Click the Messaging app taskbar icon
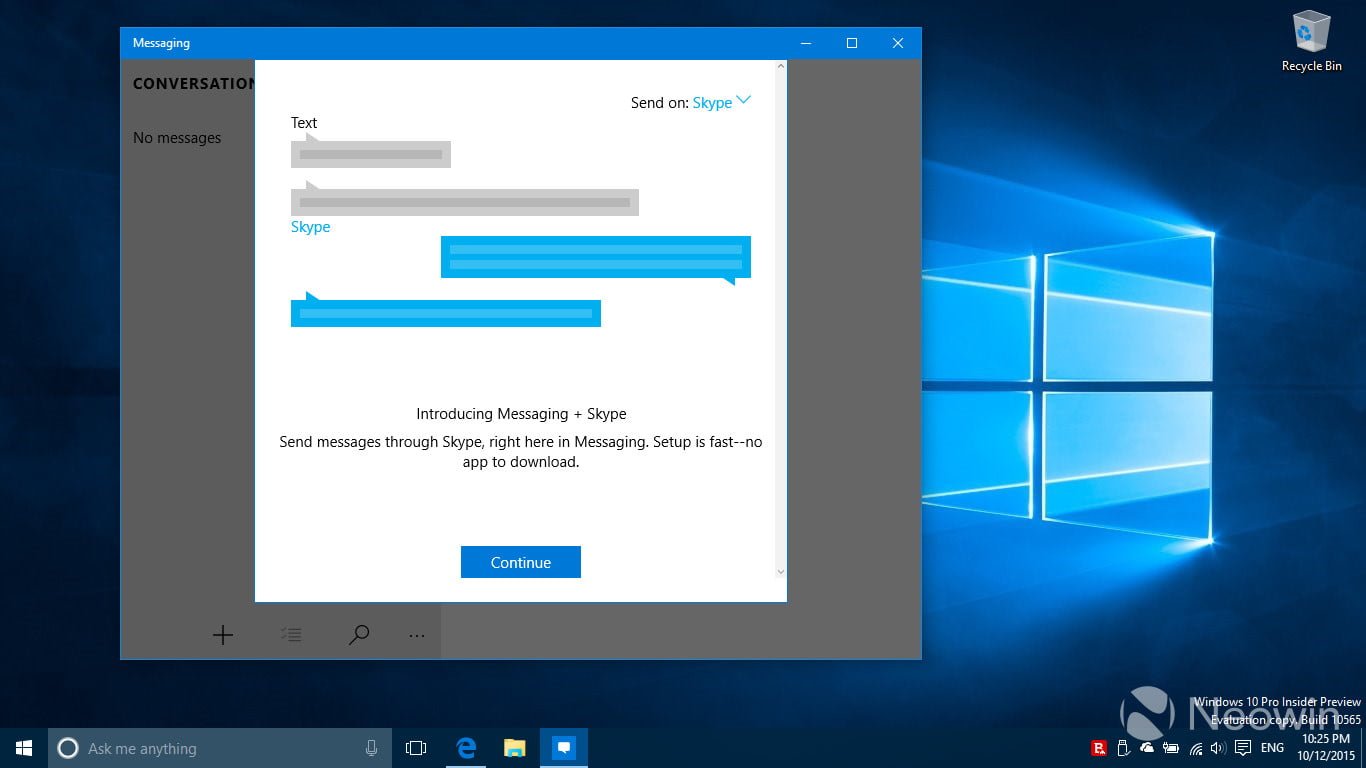The height and width of the screenshot is (768, 1366). (564, 748)
